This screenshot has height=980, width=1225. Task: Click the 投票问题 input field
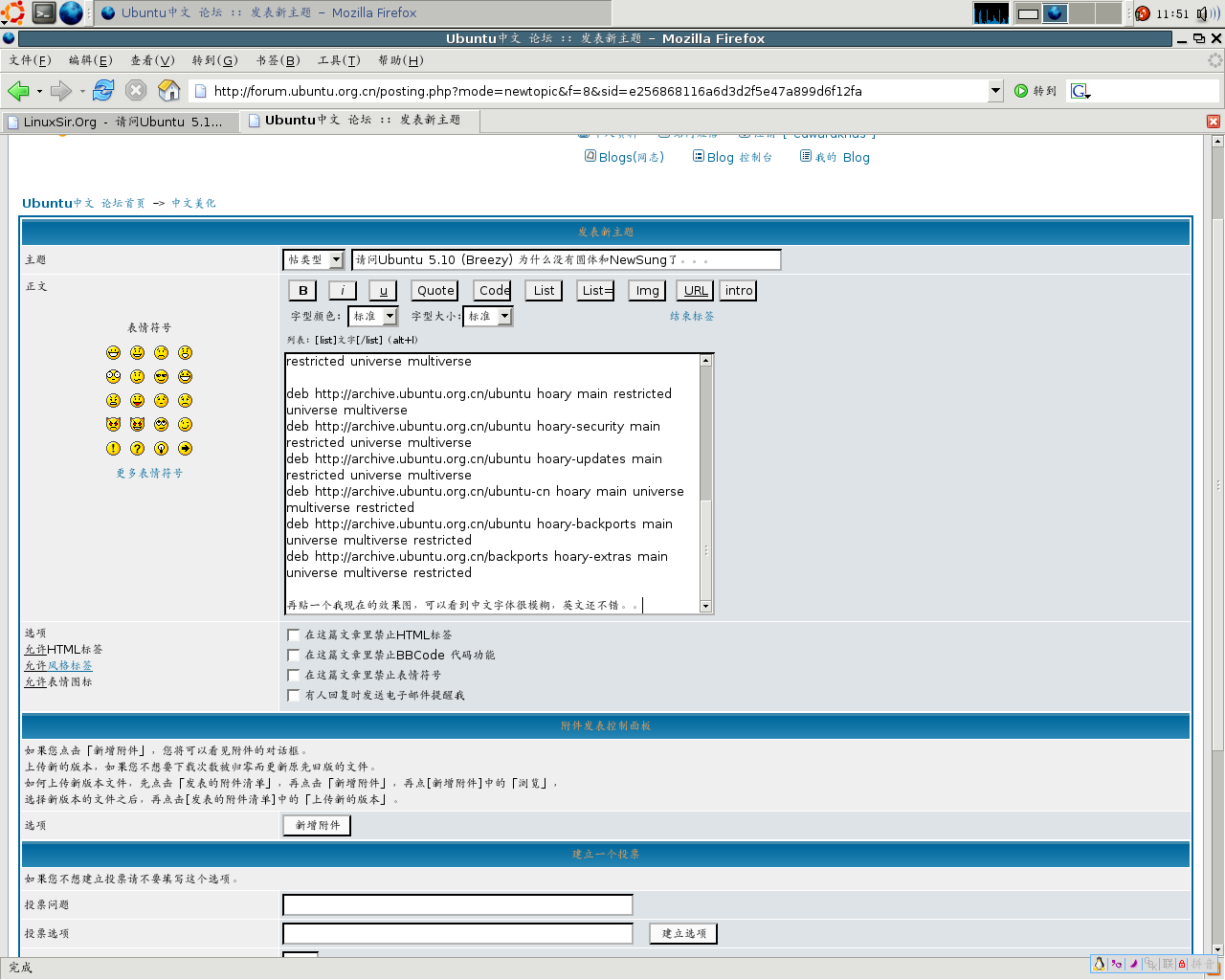pyautogui.click(x=457, y=904)
